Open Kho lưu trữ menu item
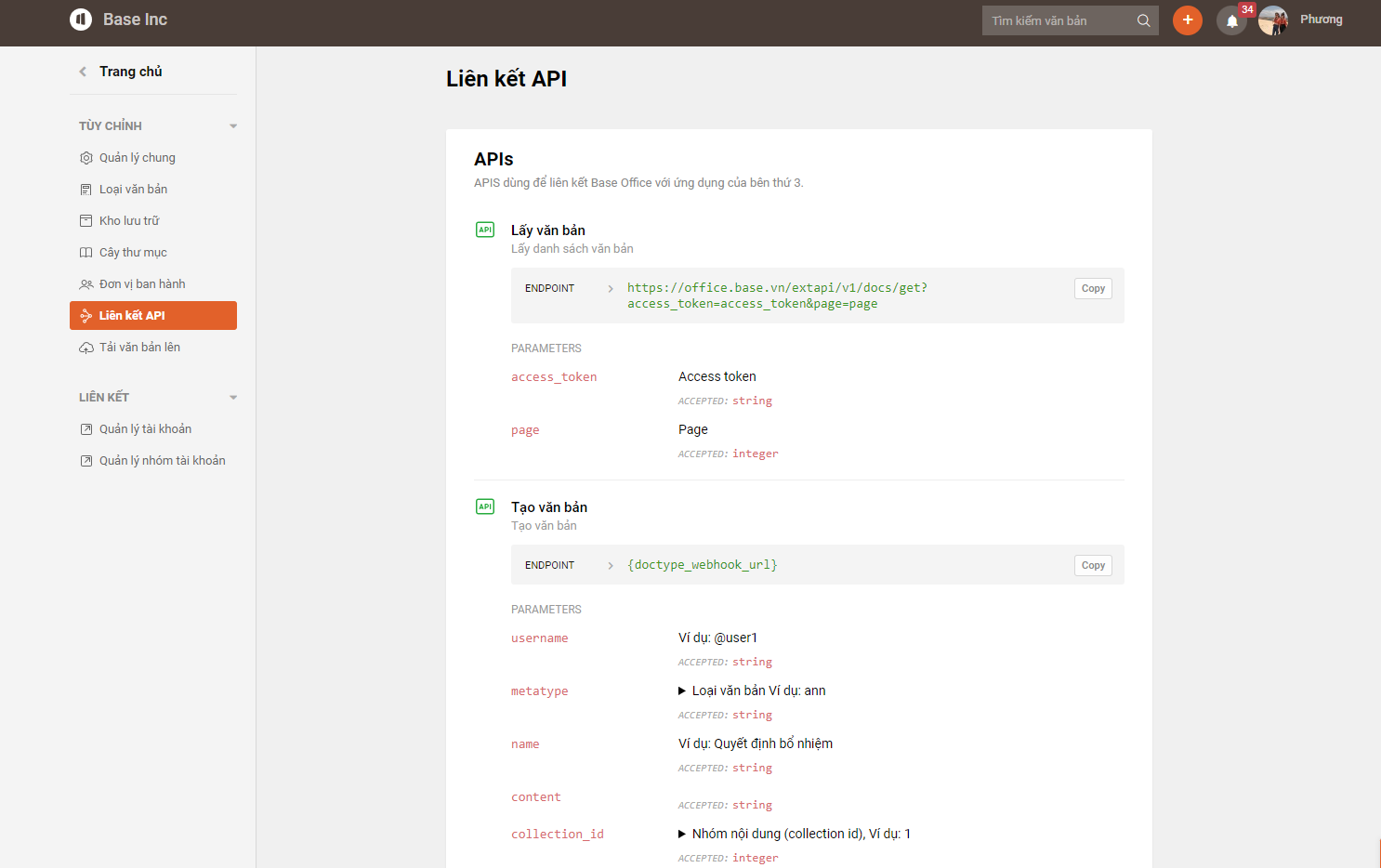Screen dimensions: 1381x868 pos(153,221)
